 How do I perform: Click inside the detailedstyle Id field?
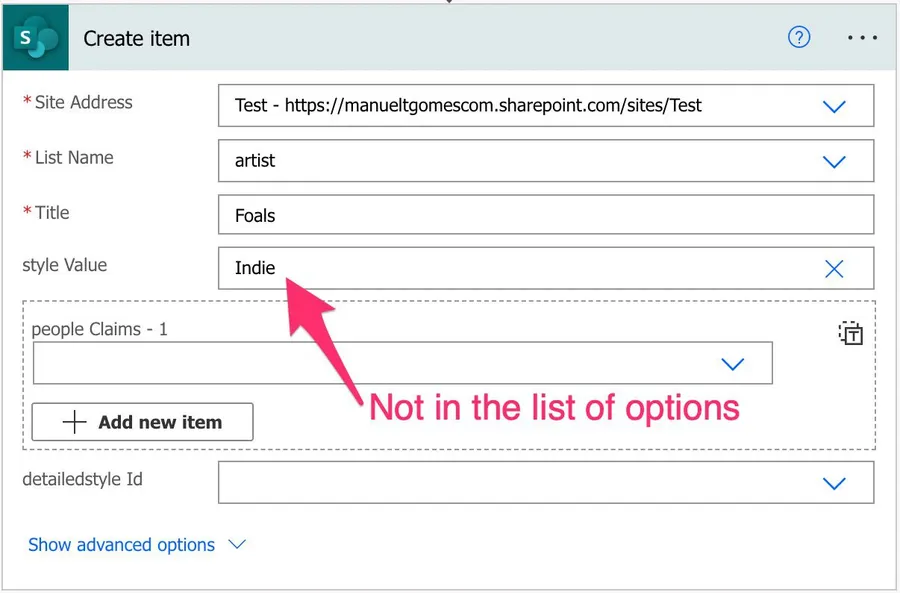(510, 483)
